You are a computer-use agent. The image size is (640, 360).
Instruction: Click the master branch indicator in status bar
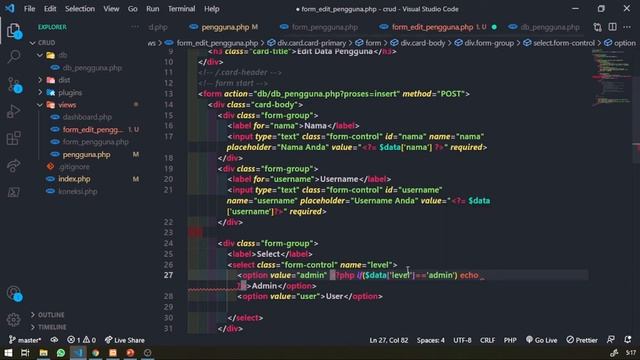pos(25,340)
